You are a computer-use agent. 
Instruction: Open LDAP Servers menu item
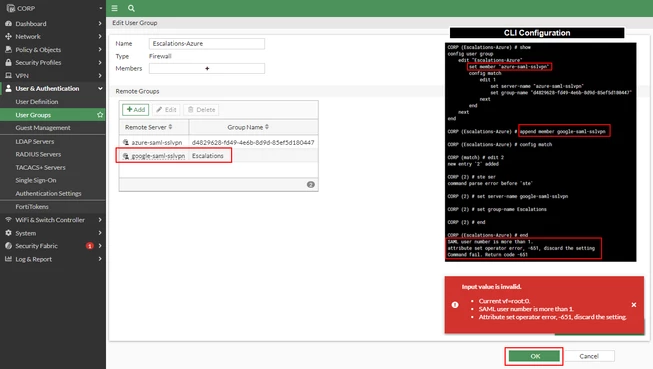(35, 142)
